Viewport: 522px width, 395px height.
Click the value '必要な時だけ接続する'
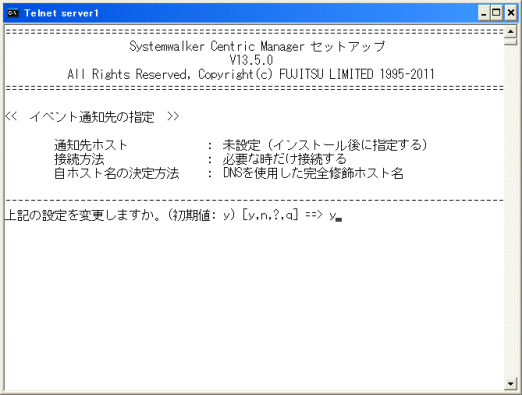[285, 159]
